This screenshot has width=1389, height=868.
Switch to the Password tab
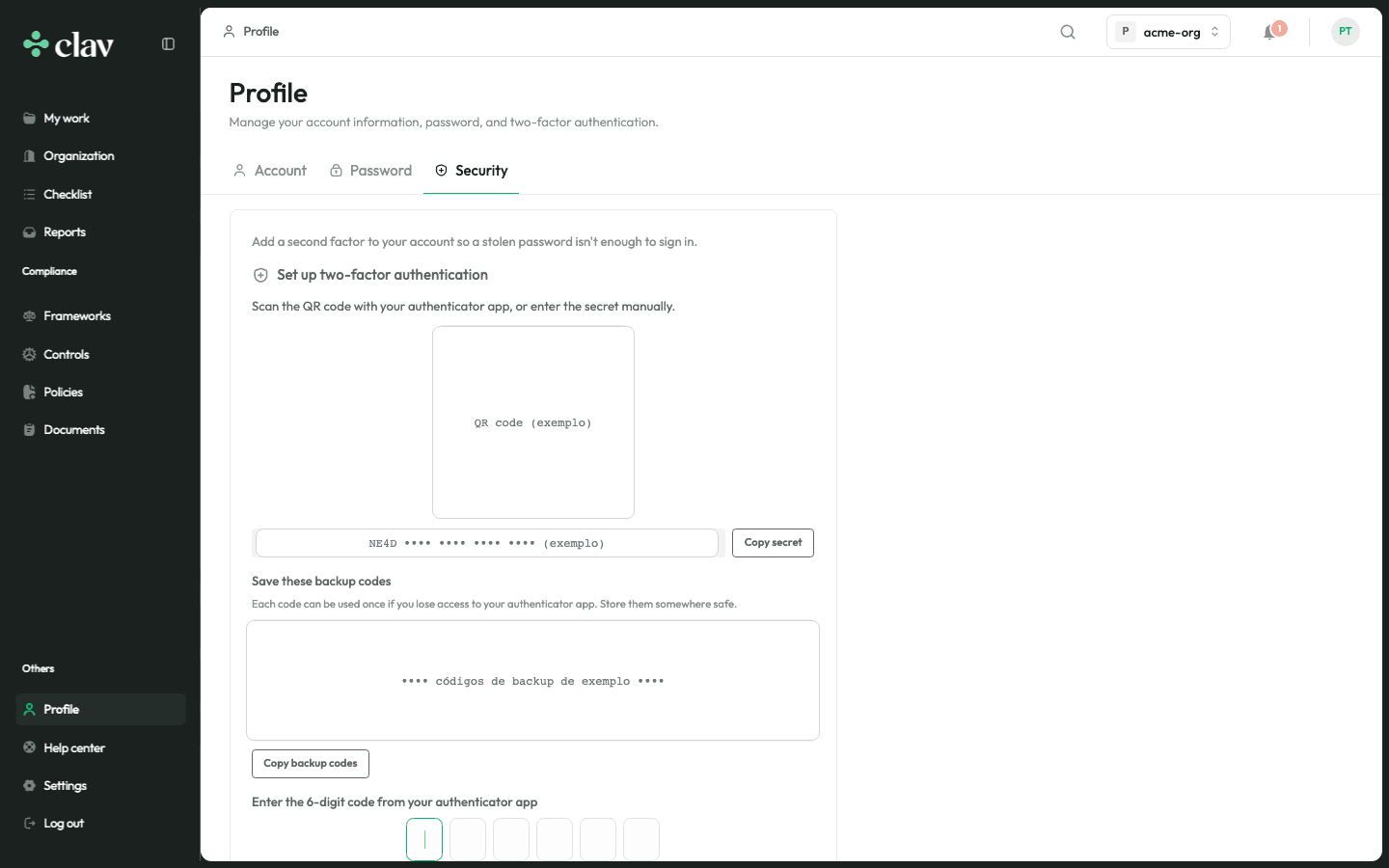[x=371, y=171]
